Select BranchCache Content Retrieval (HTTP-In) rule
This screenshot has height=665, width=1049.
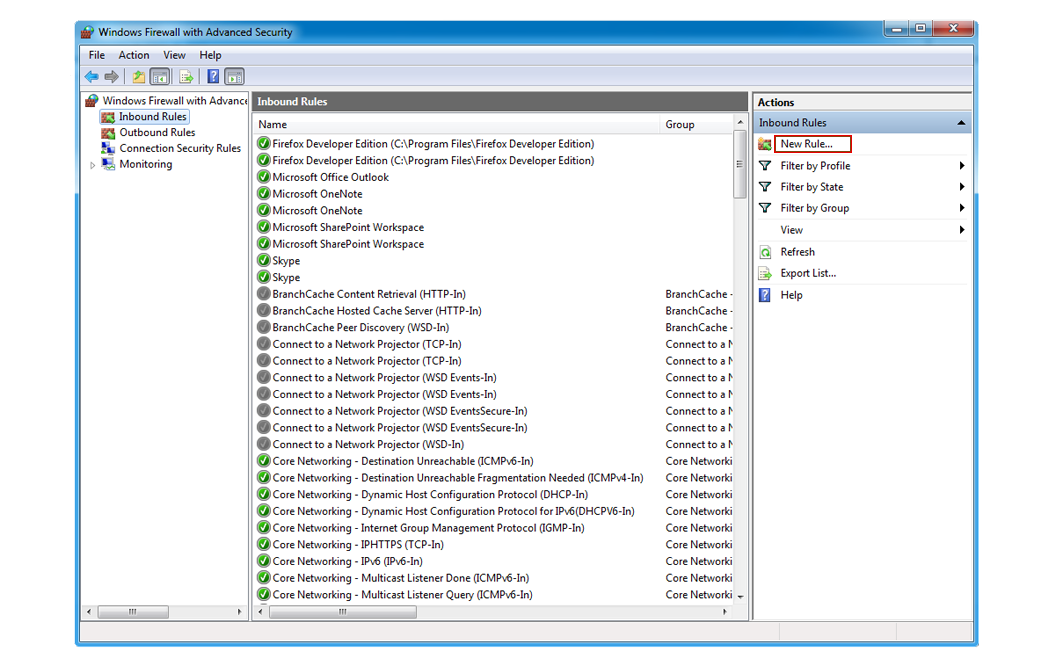[x=369, y=294]
